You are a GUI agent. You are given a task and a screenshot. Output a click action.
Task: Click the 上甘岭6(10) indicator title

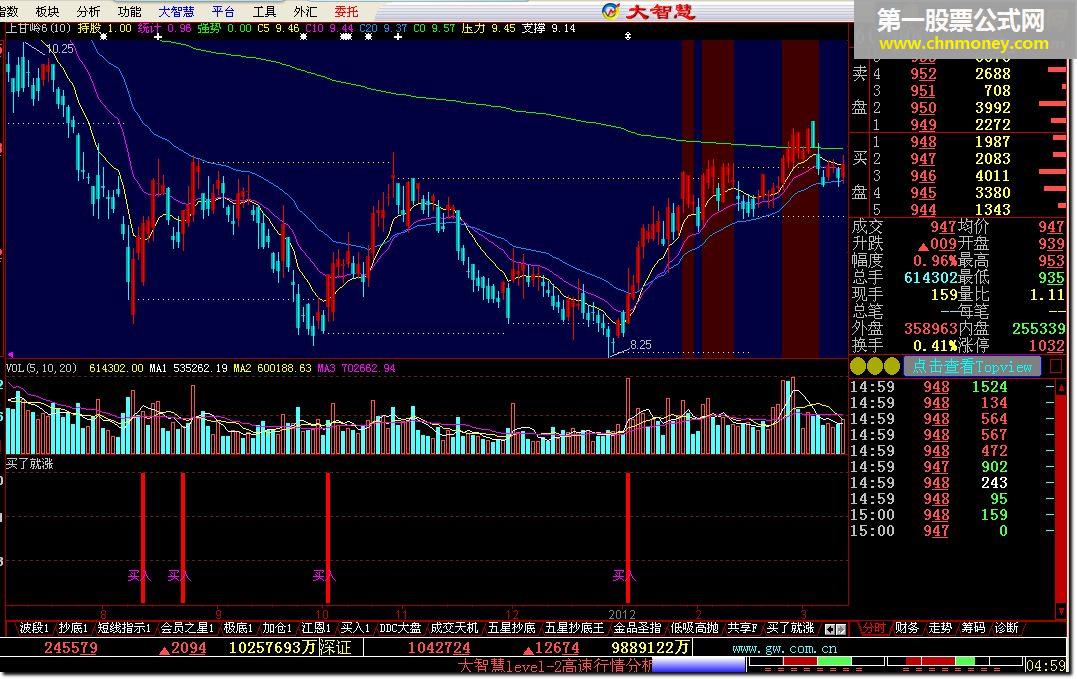38,28
